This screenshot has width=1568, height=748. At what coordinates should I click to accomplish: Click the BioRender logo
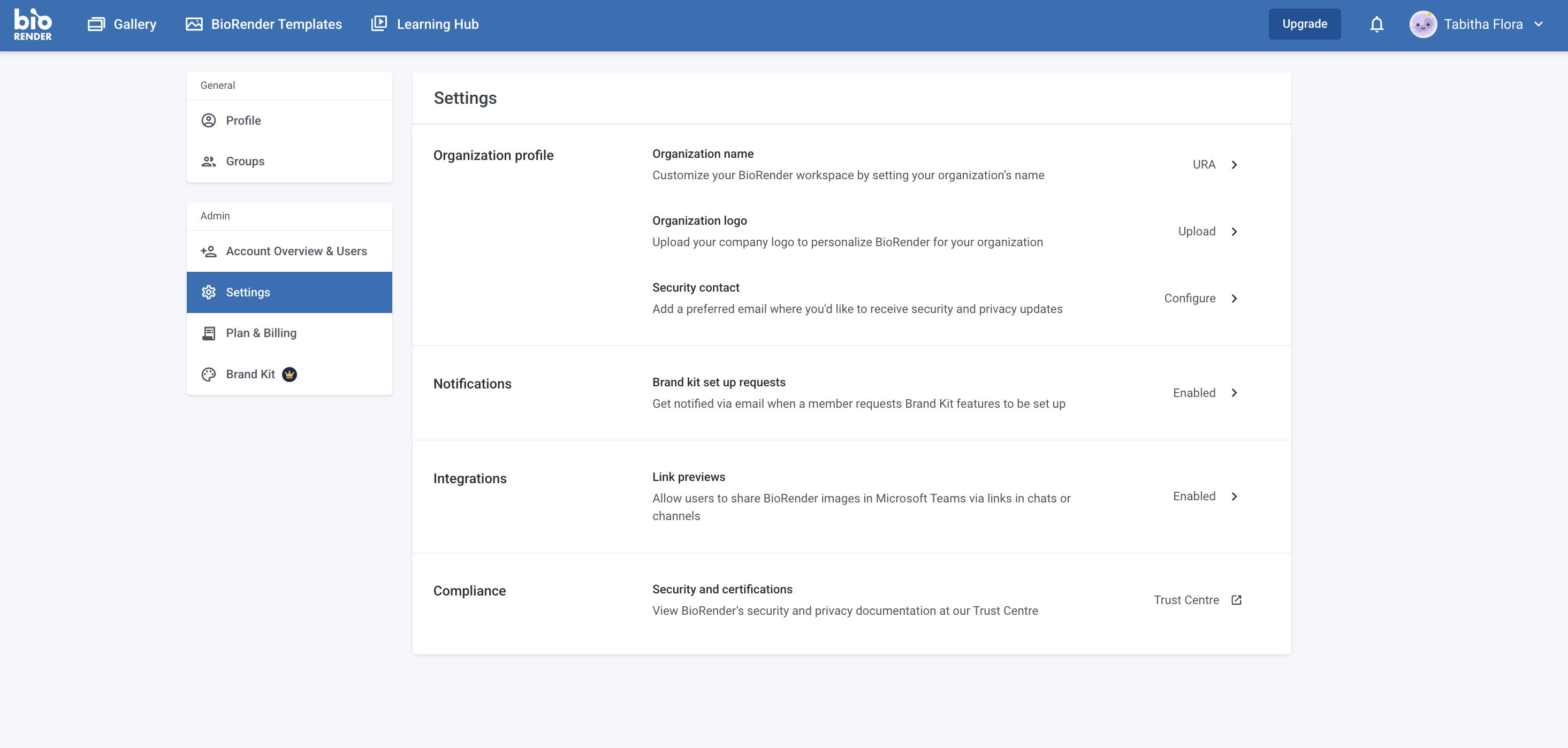tap(33, 25)
